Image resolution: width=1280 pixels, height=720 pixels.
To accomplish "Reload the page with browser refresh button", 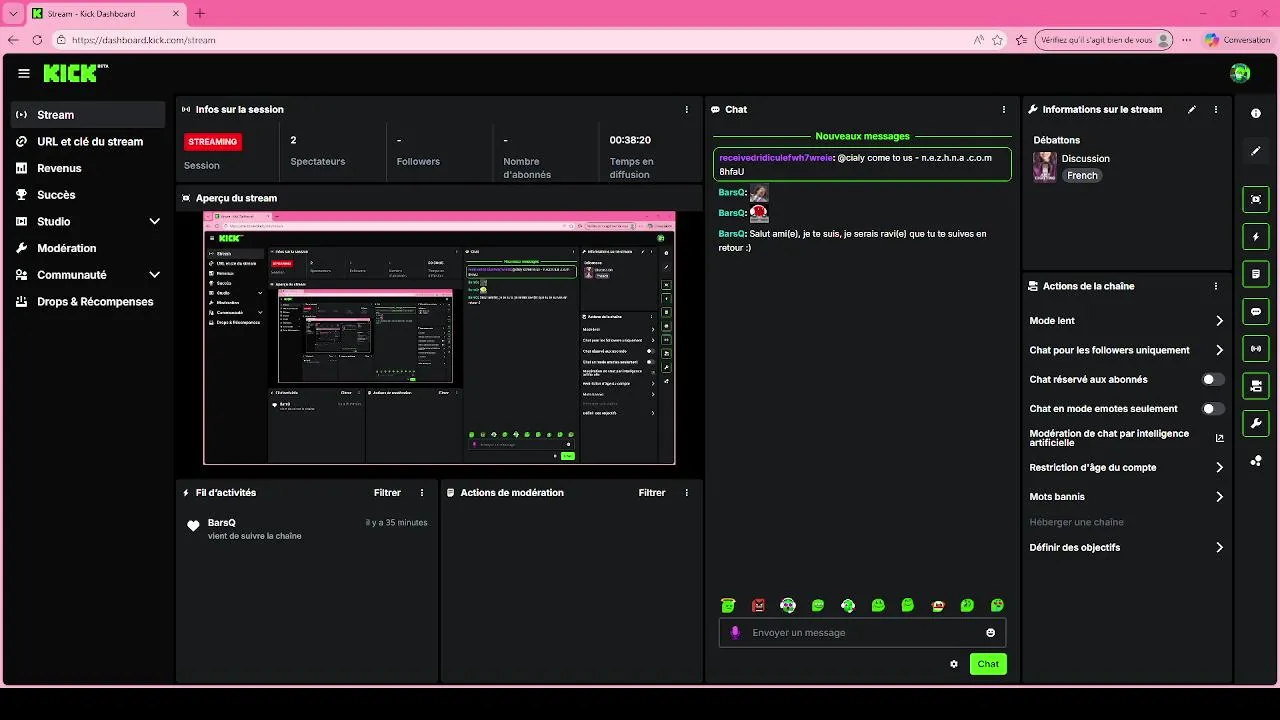I will [x=37, y=40].
